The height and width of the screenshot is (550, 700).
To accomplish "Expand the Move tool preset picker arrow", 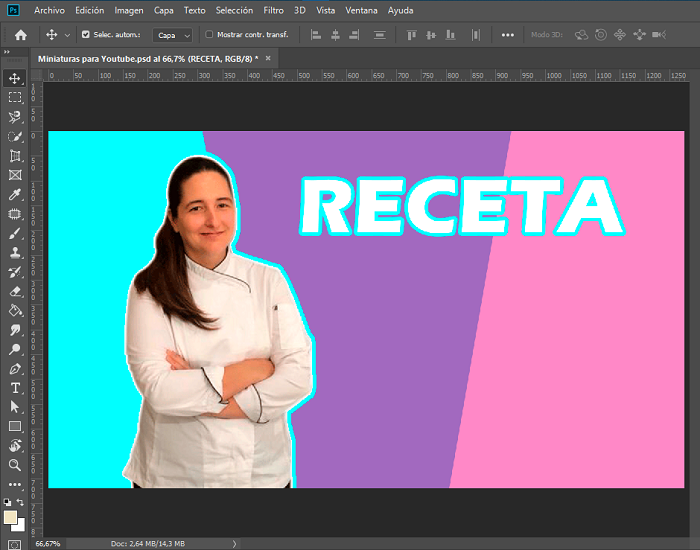I will [x=67, y=35].
